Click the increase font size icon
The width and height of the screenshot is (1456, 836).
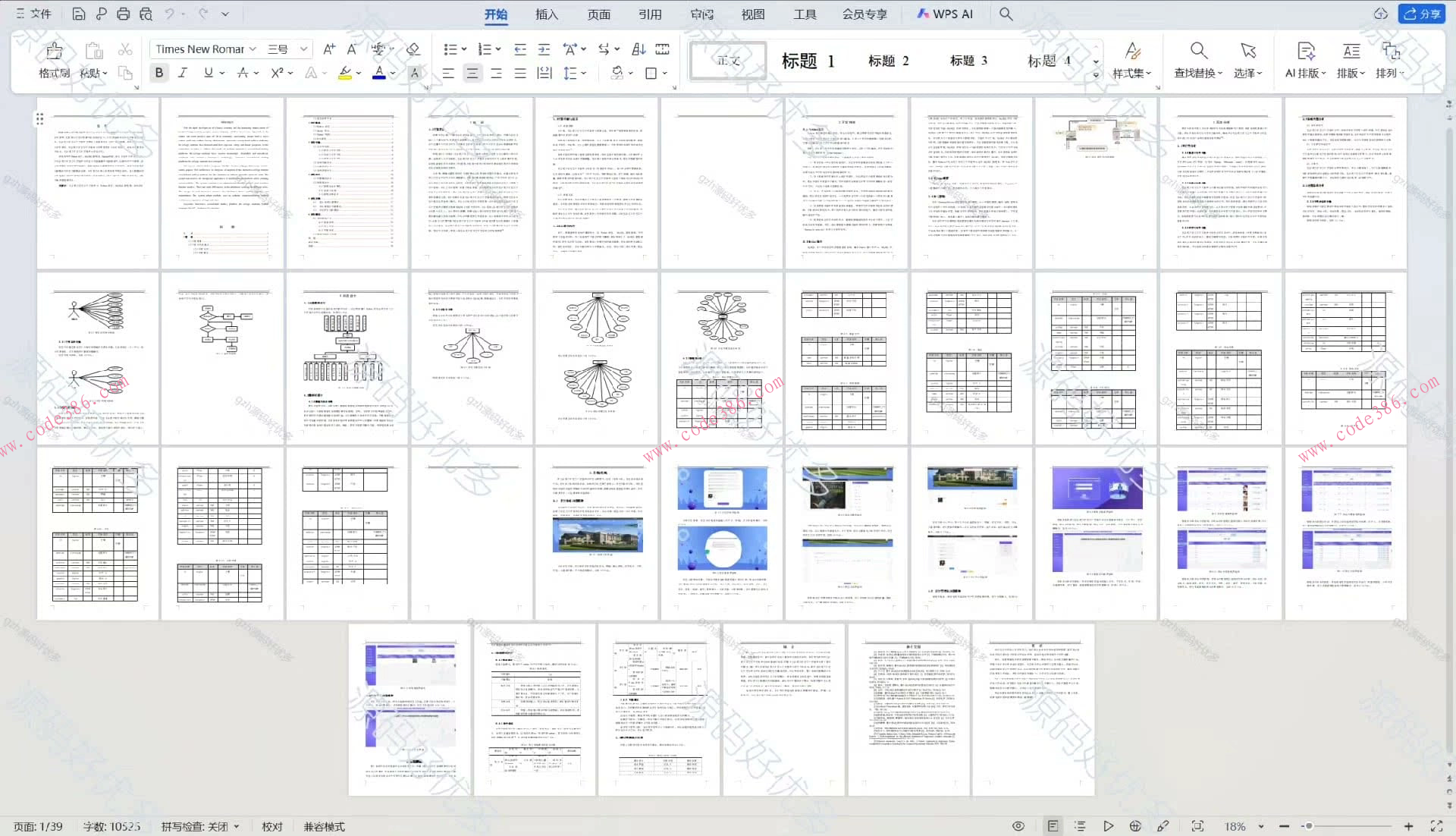tap(328, 49)
